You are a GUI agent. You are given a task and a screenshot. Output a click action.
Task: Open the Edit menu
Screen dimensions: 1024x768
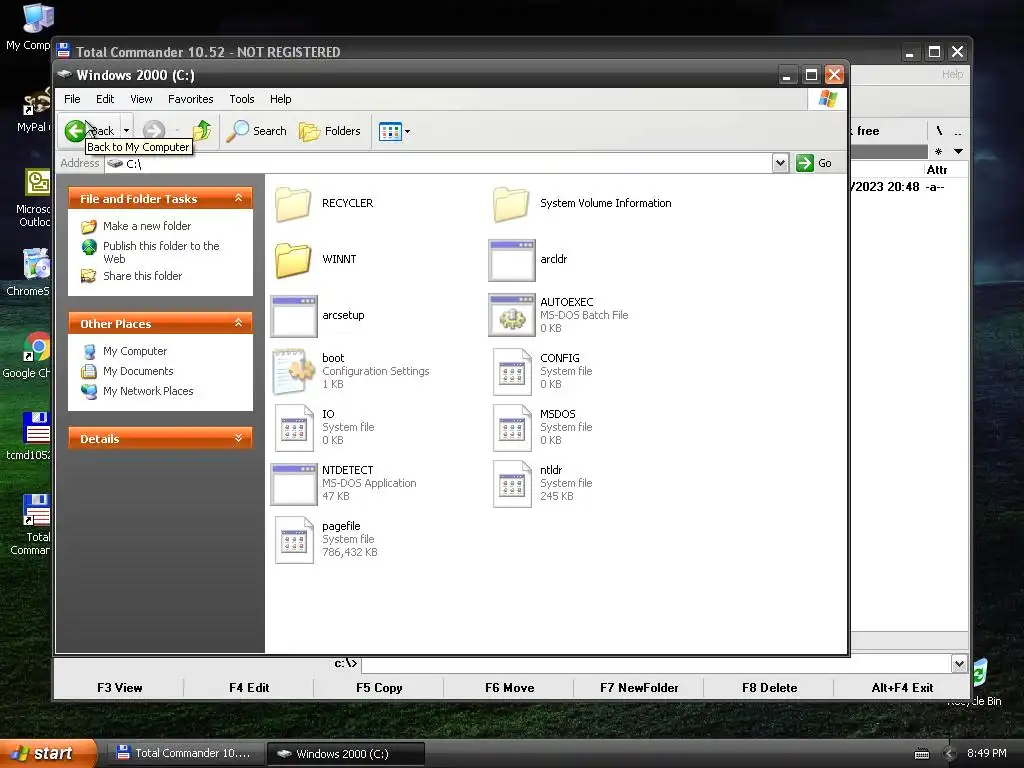coord(104,99)
